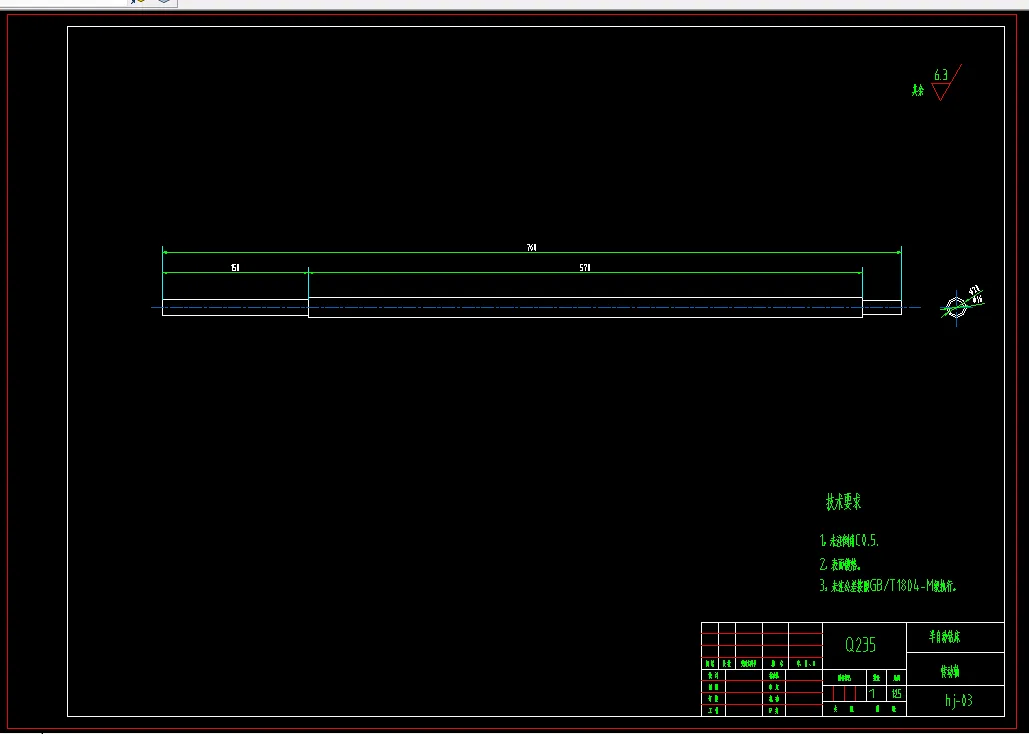Click the cut-off yellow toolbar icon at top
Image resolution: width=1029 pixels, height=734 pixels.
click(138, 2)
